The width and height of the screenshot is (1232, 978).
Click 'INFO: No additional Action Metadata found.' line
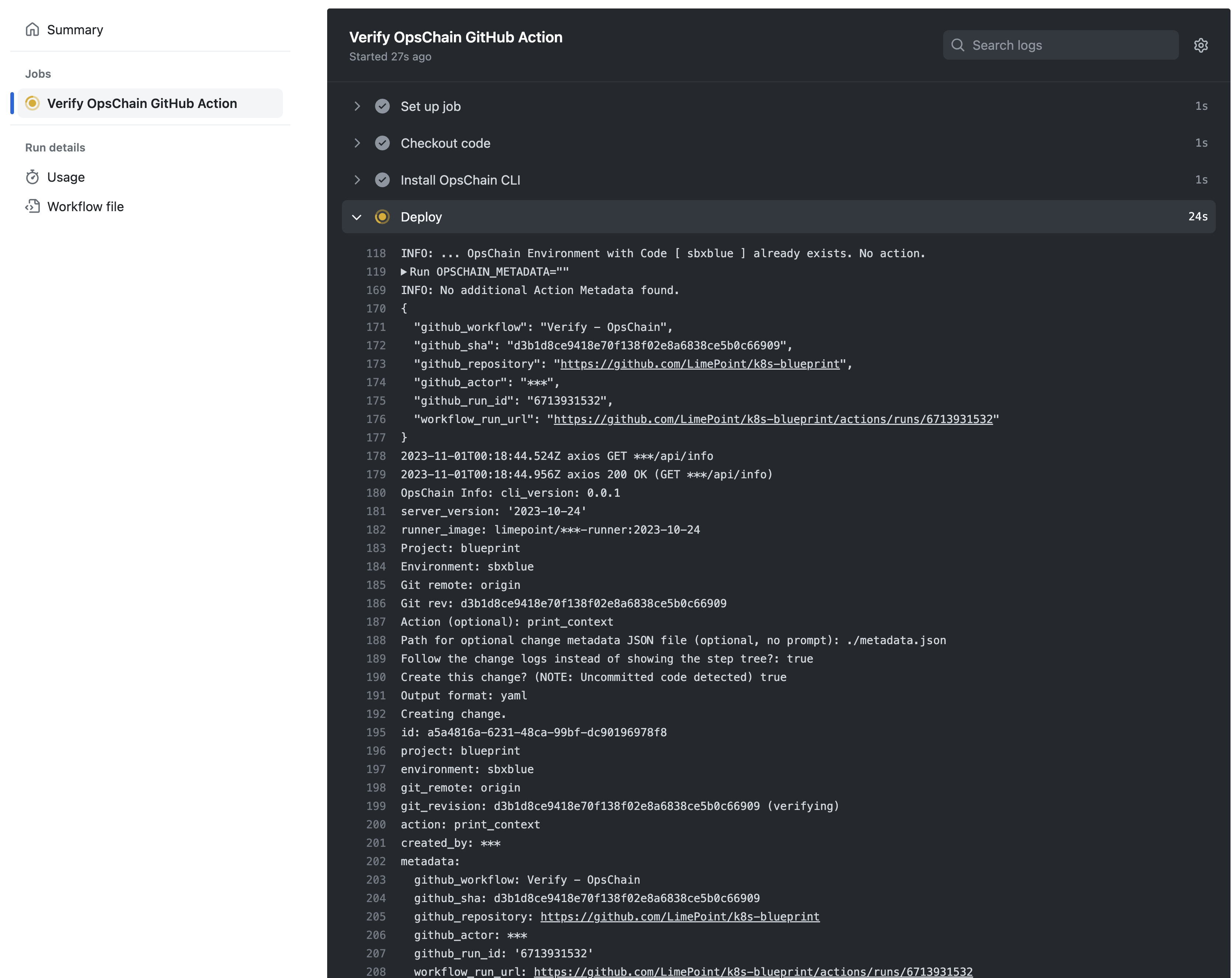click(540, 290)
